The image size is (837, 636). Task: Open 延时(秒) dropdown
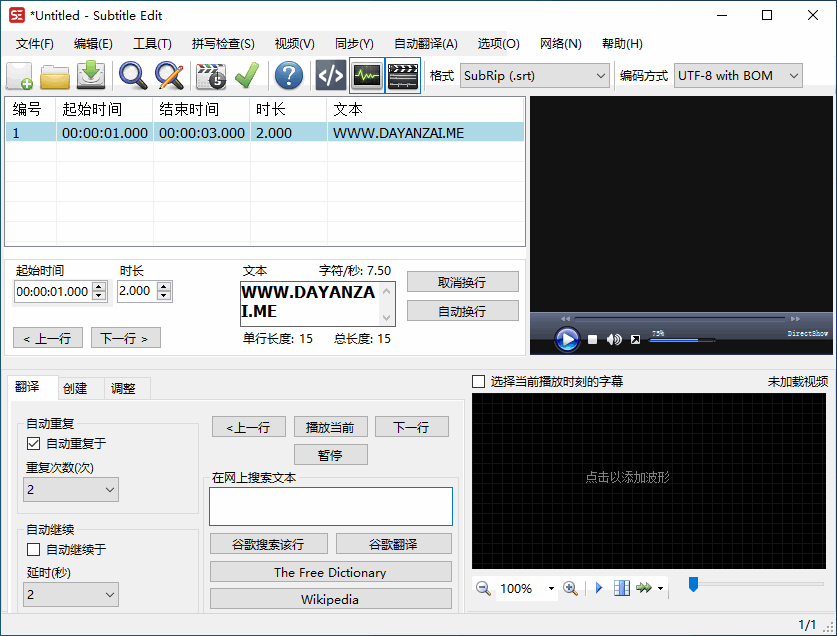coord(71,594)
